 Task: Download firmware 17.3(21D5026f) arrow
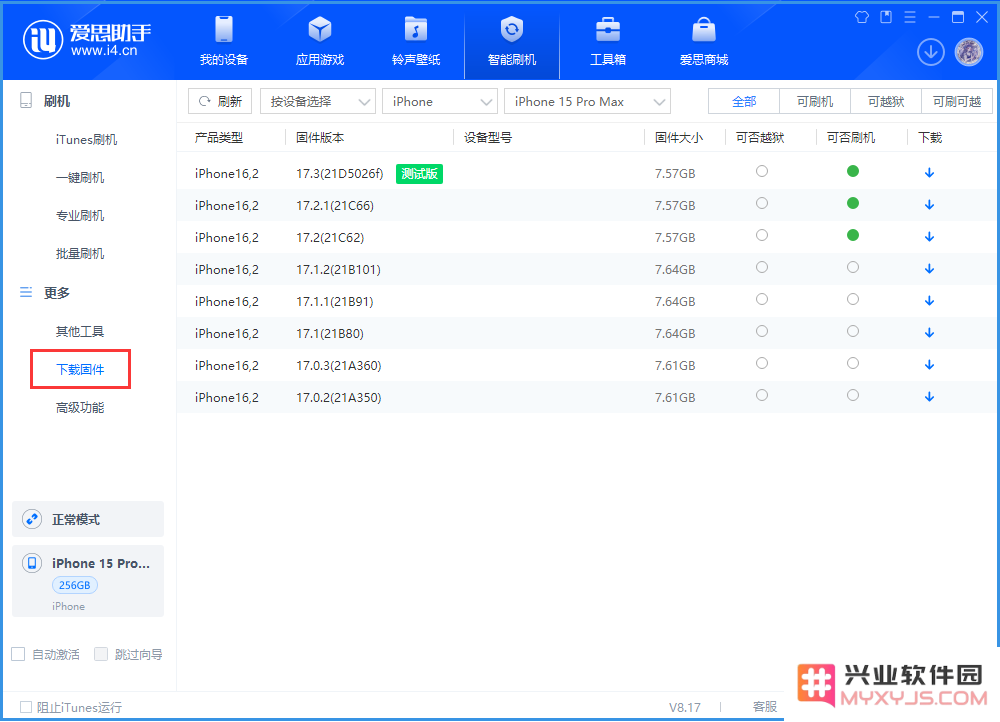[x=929, y=173]
